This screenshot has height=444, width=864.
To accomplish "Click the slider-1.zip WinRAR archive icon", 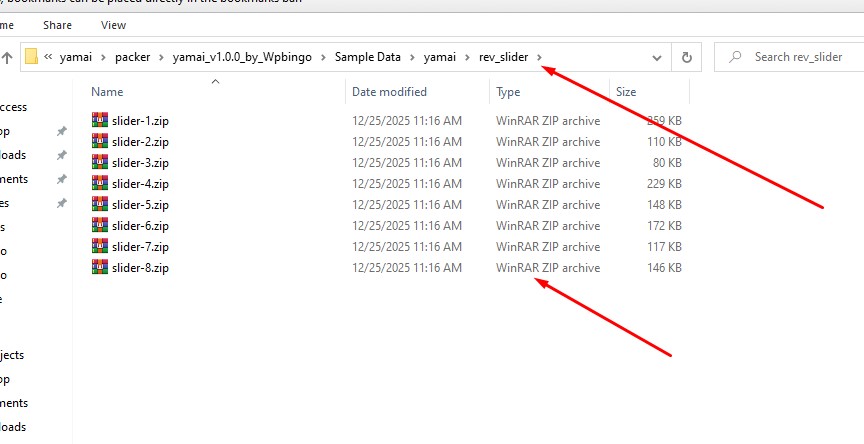I will click(x=100, y=120).
